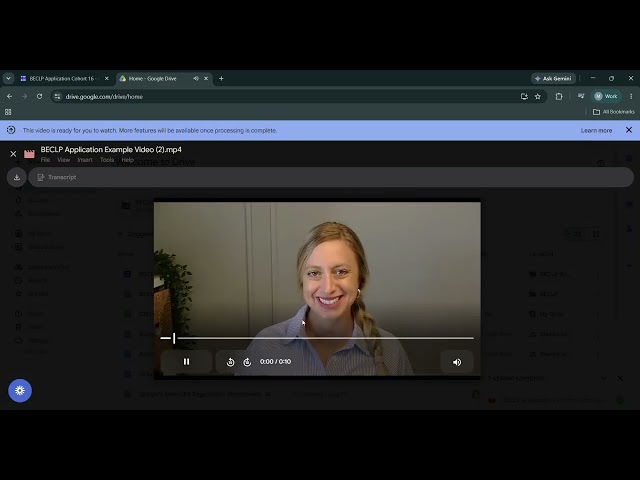640x480 pixels.
Task: Mute the video with the speaker icon
Action: click(x=457, y=362)
